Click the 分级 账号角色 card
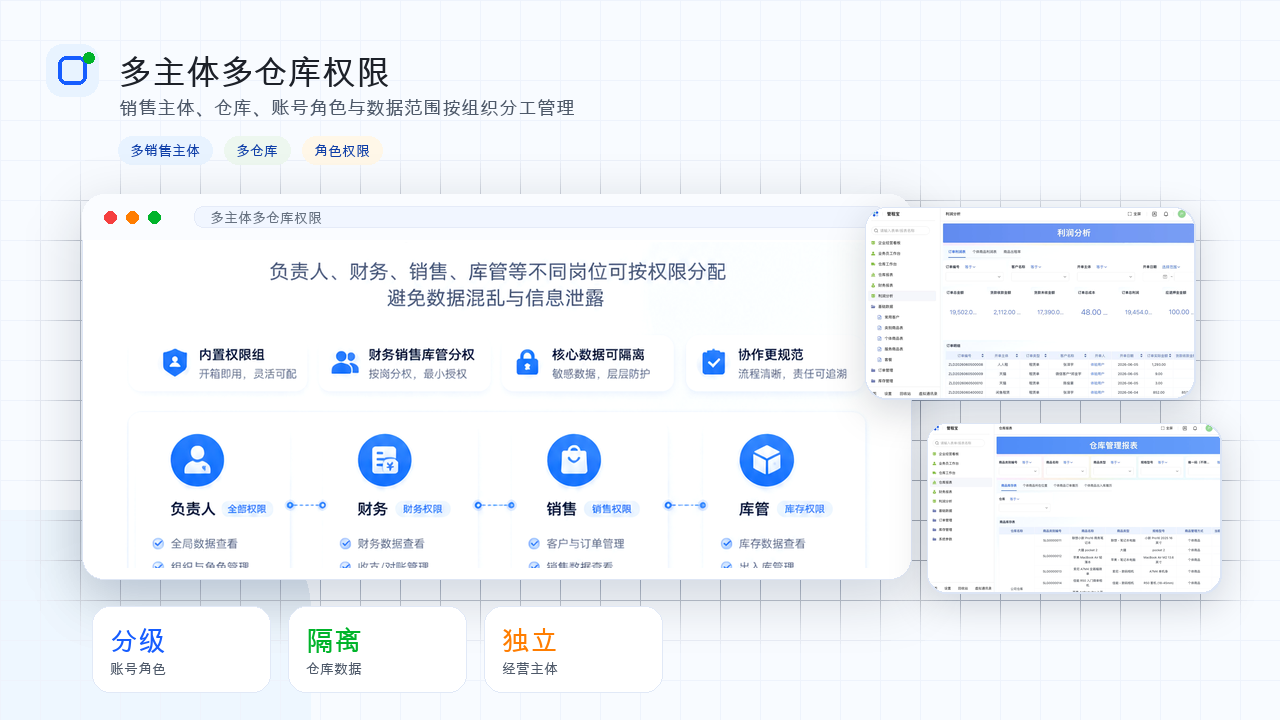Screen dimensions: 1280x720 pos(181,649)
